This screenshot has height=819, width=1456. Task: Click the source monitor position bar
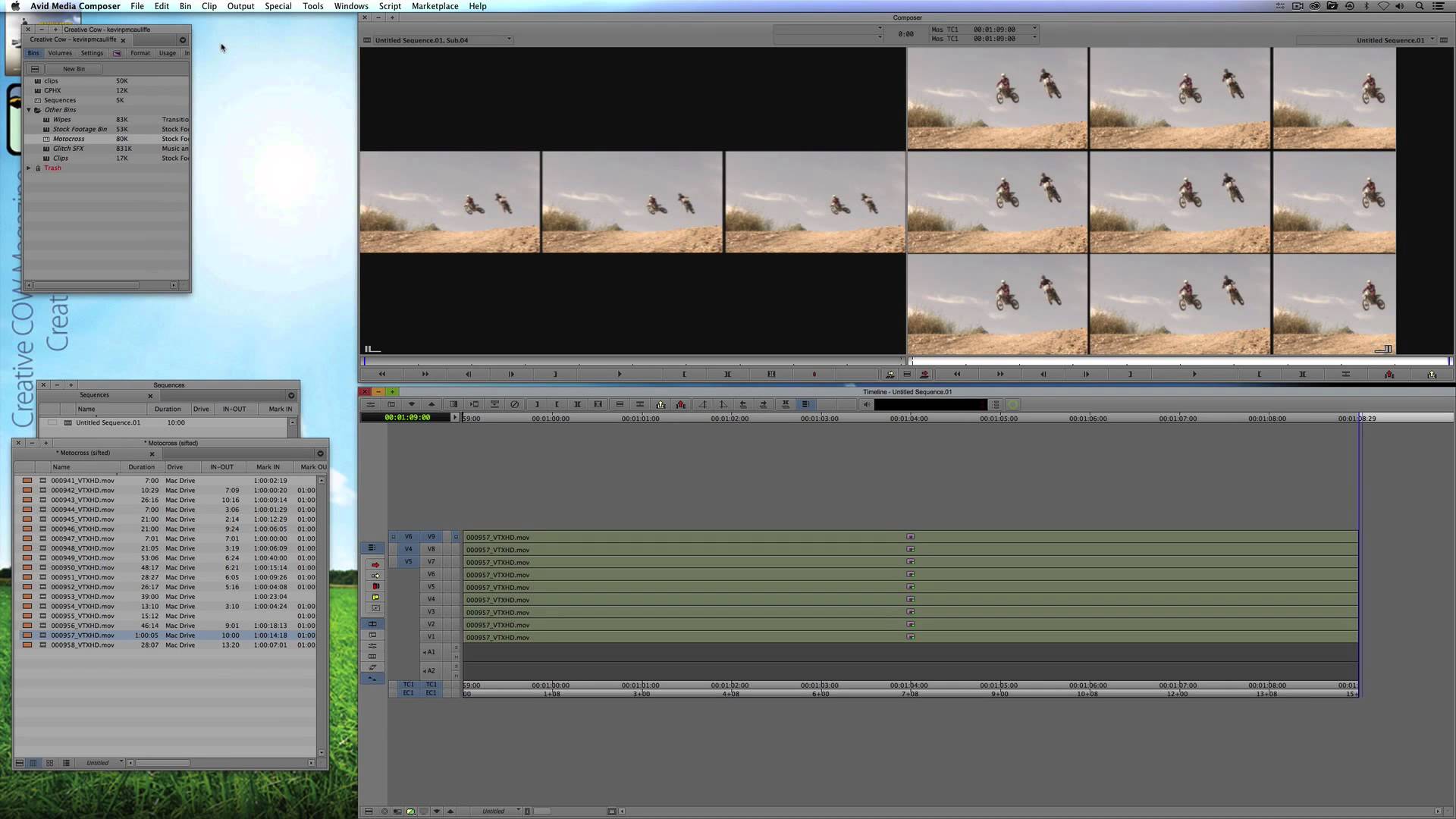(632, 362)
